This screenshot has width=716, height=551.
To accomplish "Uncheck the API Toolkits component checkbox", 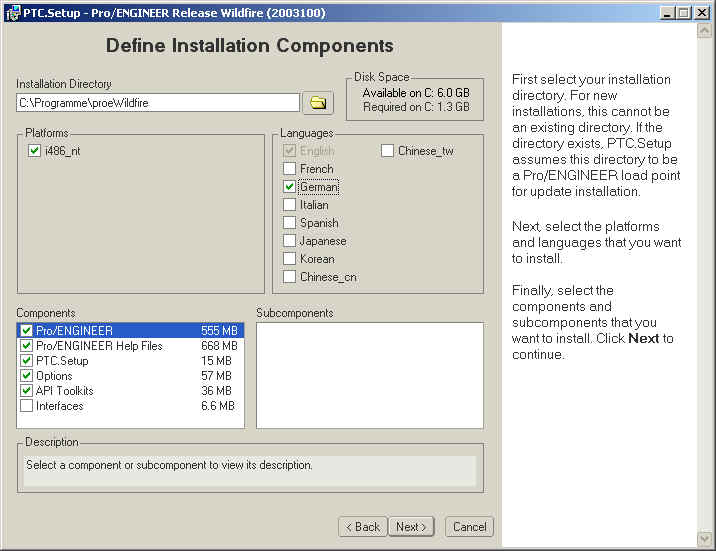I will click(26, 391).
